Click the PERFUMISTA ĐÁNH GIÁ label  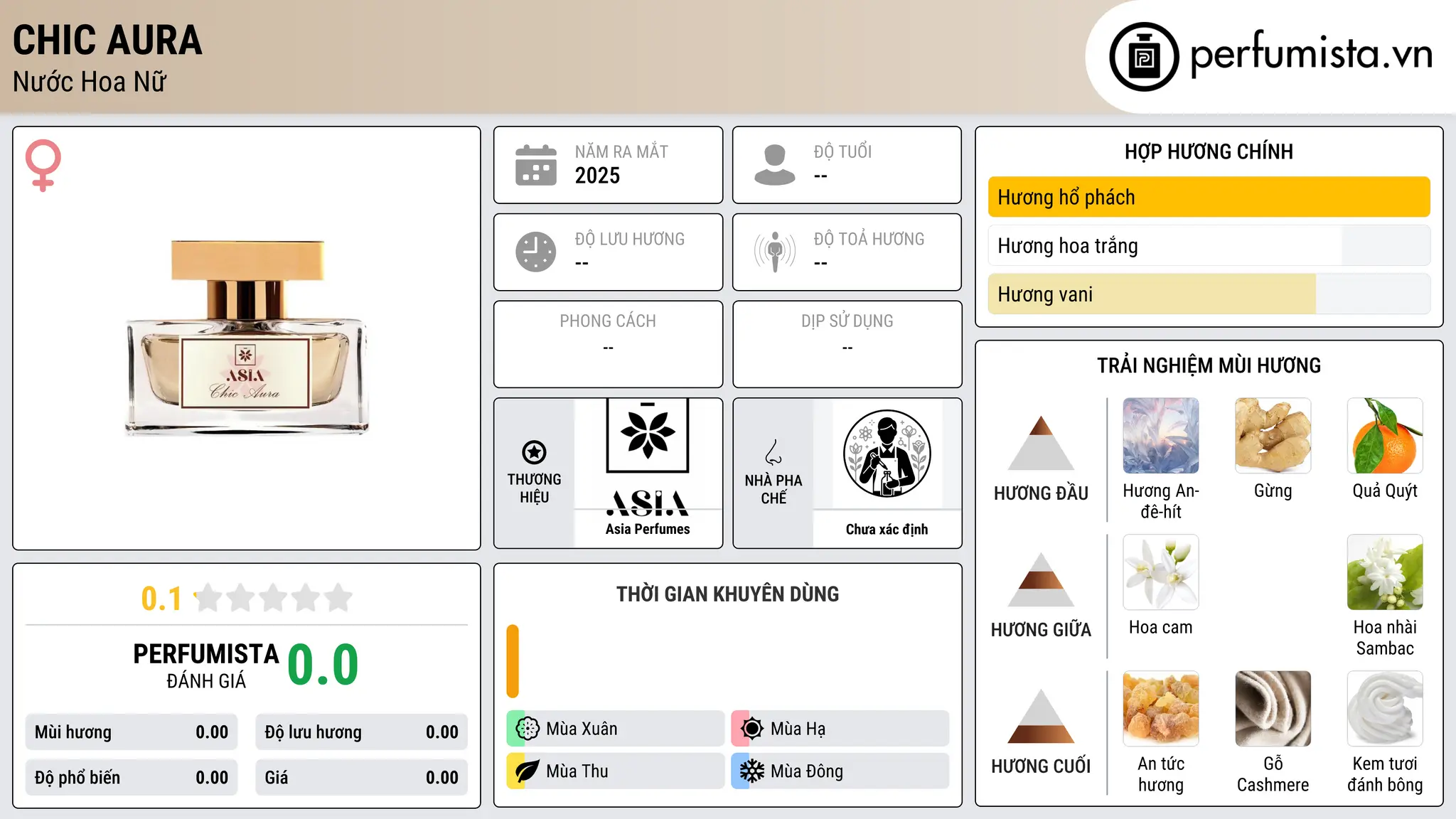click(206, 665)
